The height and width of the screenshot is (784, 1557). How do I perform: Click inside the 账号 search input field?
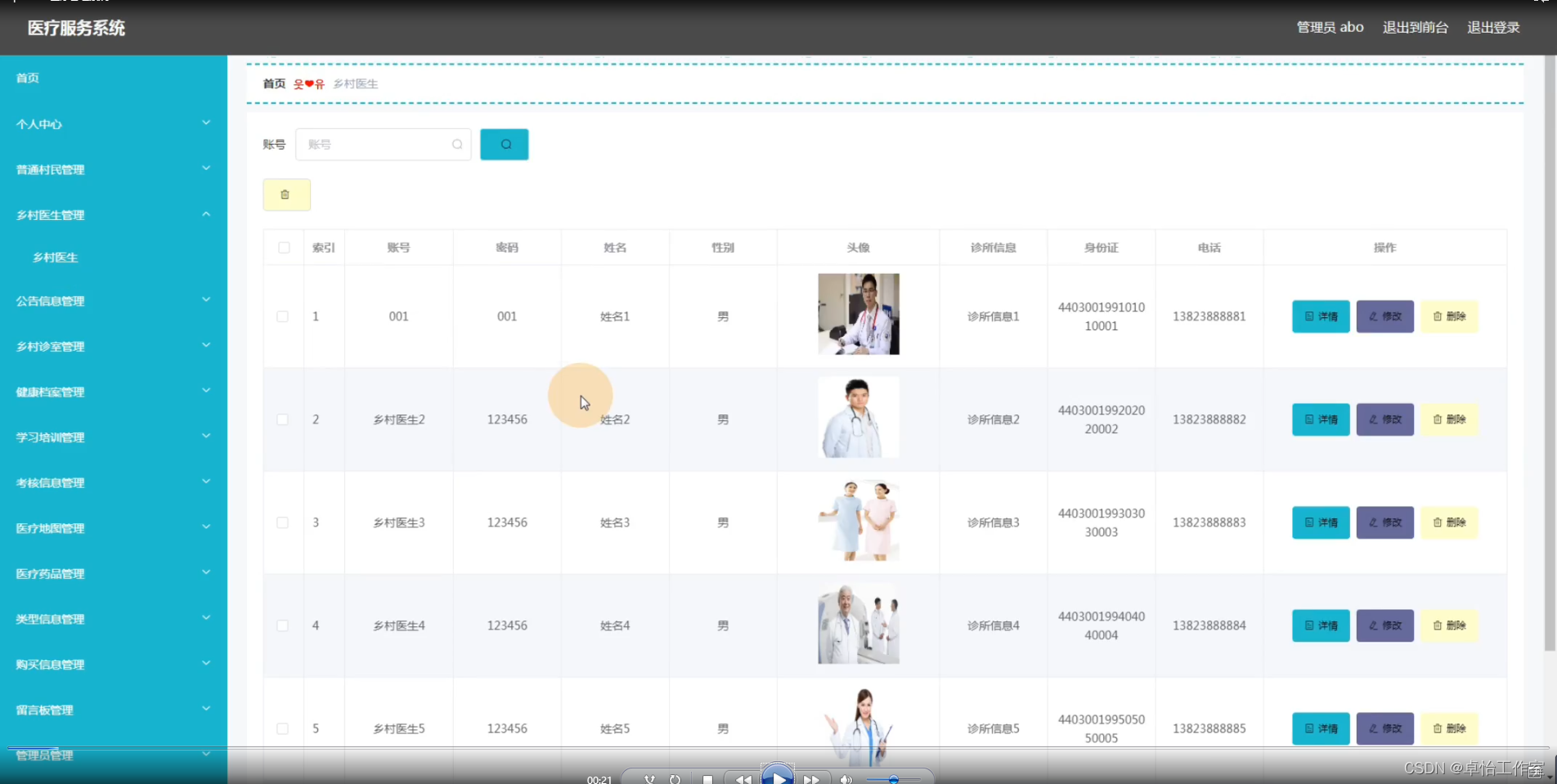click(376, 144)
